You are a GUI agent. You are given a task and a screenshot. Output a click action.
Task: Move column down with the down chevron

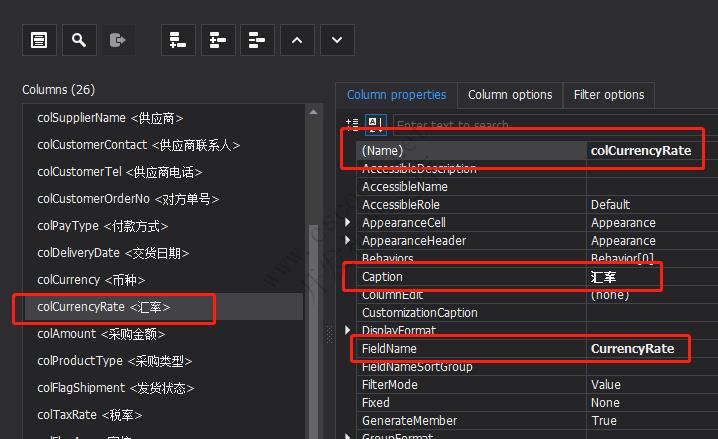click(336, 40)
